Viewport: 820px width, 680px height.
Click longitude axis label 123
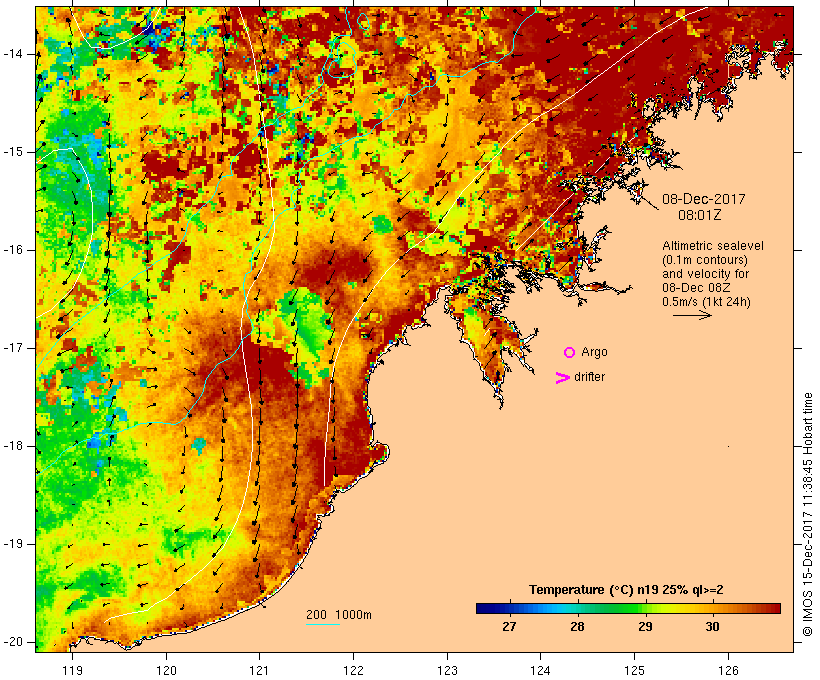[447, 671]
